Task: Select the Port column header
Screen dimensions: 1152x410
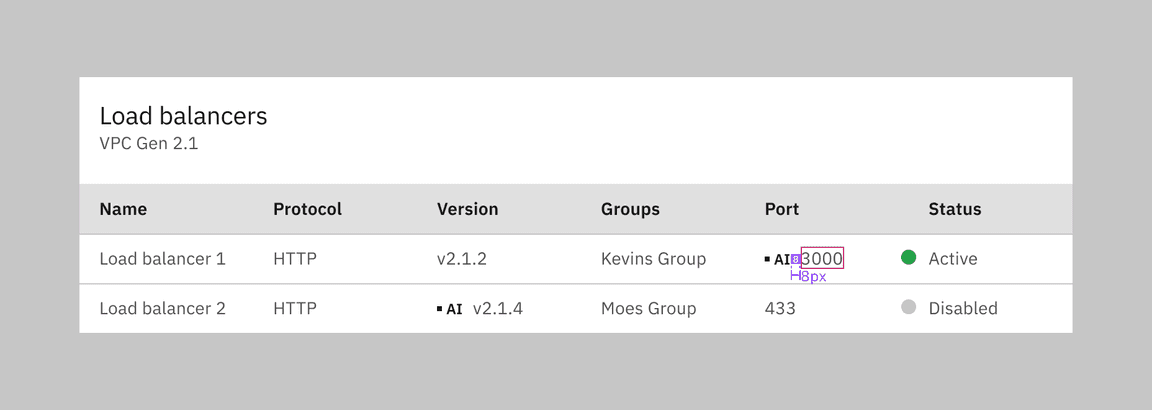Action: click(782, 209)
